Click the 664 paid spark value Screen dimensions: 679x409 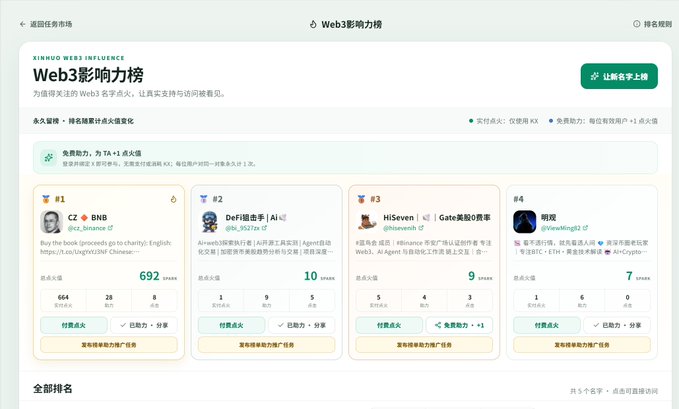click(x=63, y=297)
